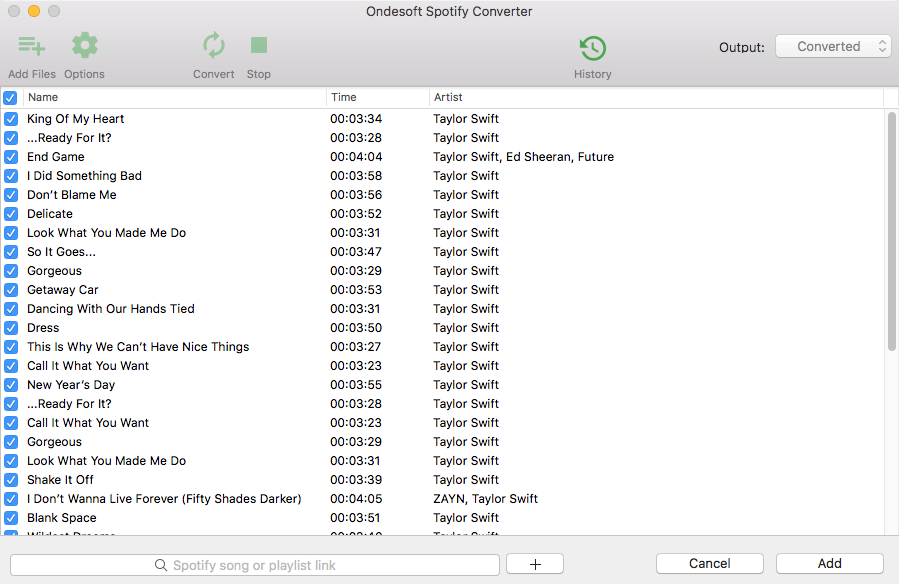Click the time 00:03:53

(356, 289)
